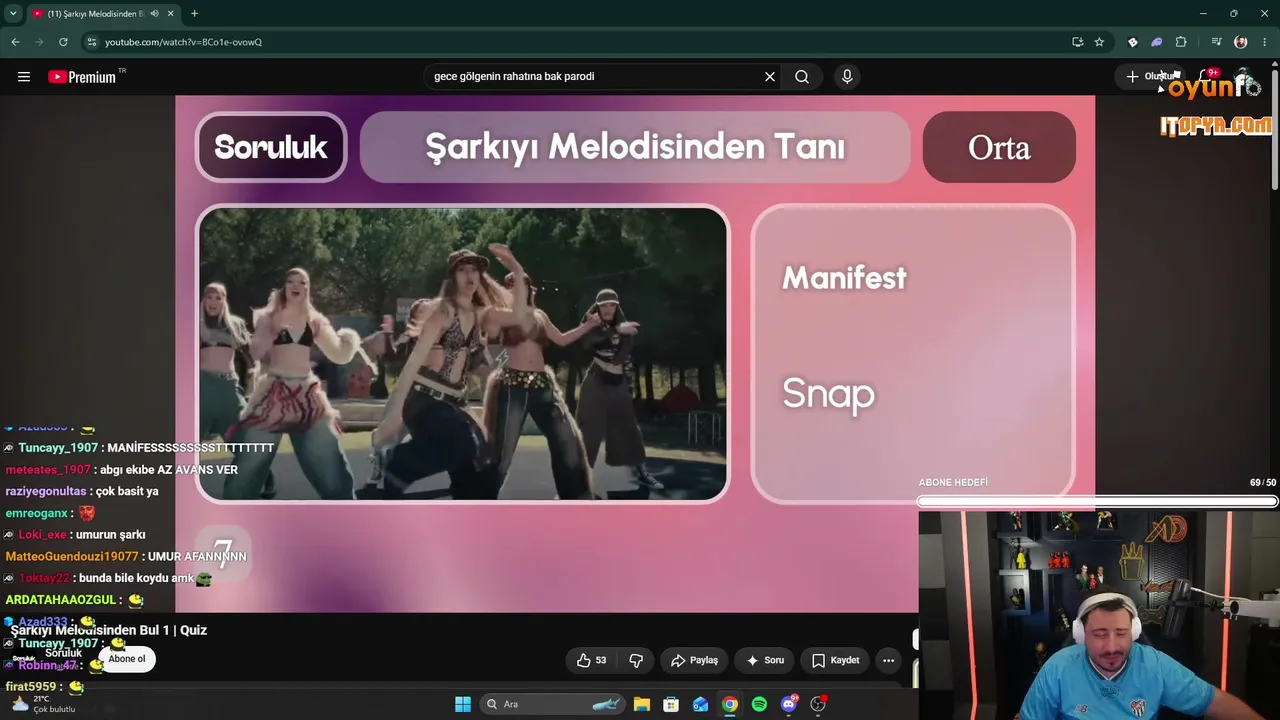The height and width of the screenshot is (720, 1280).
Task: Click the YouTube search magnifier button
Action: pyautogui.click(x=802, y=77)
